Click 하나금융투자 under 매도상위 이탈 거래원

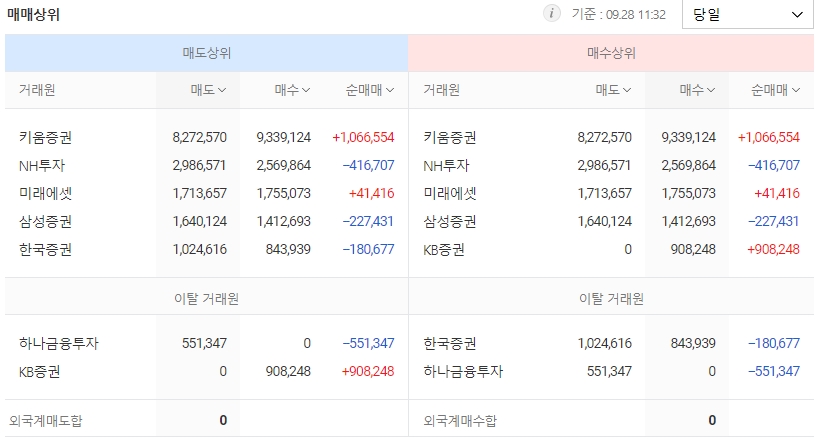tap(58, 343)
